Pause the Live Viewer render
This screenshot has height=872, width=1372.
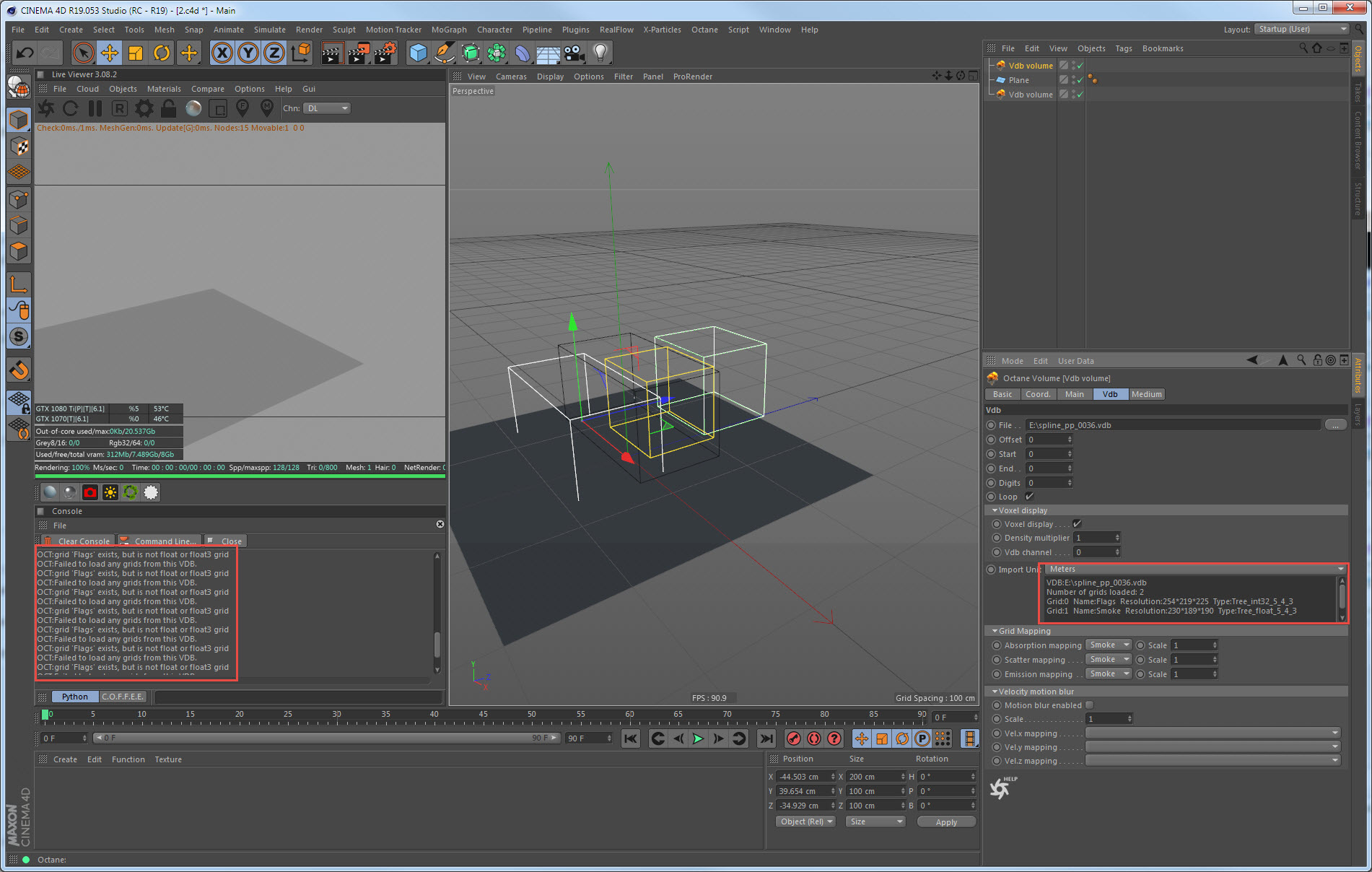tap(95, 108)
